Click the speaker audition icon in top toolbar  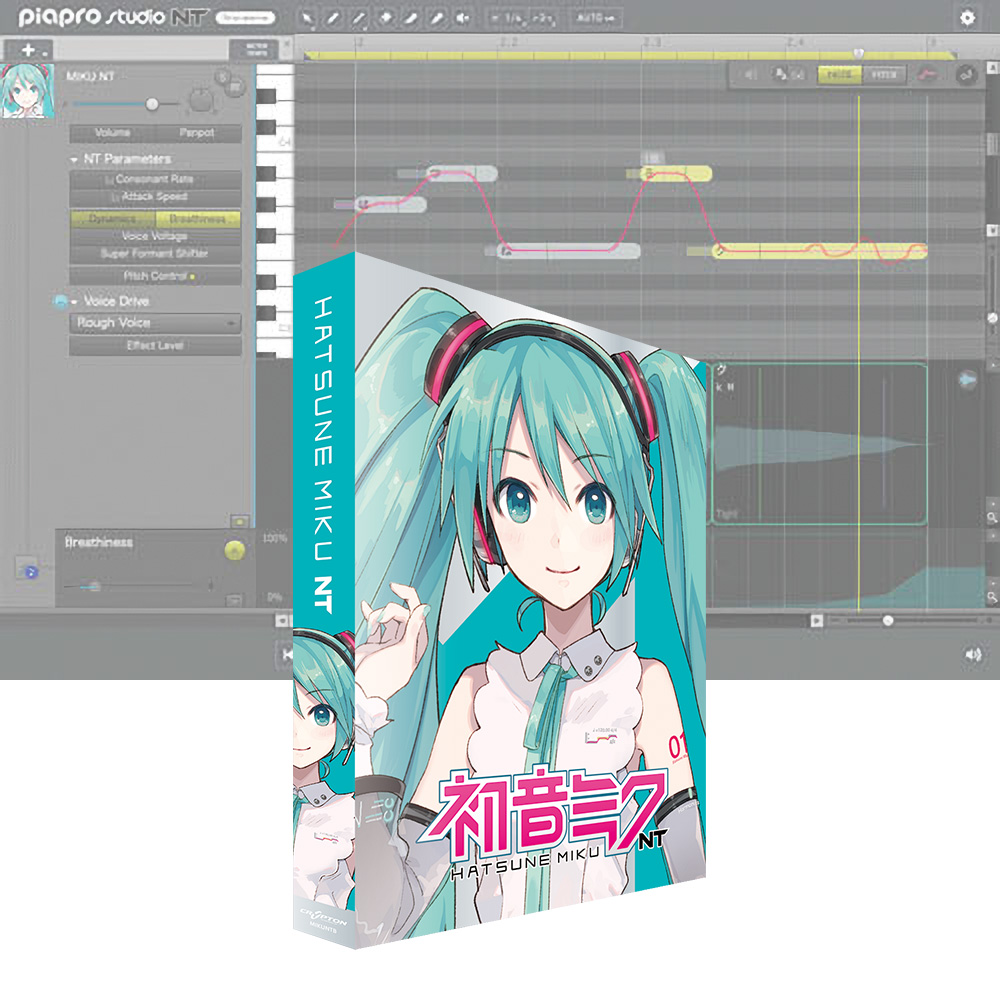tap(462, 18)
